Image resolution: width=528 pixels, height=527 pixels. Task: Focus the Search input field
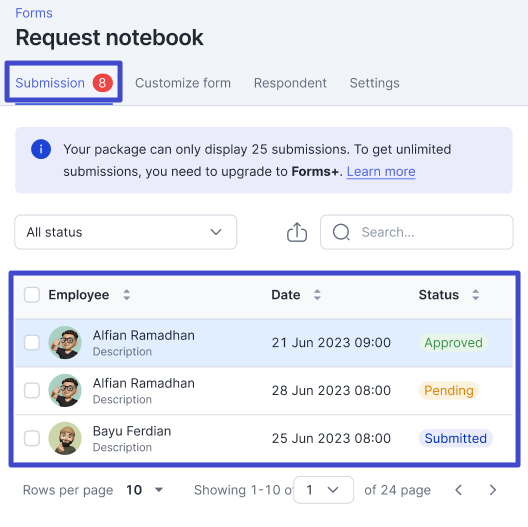(417, 232)
